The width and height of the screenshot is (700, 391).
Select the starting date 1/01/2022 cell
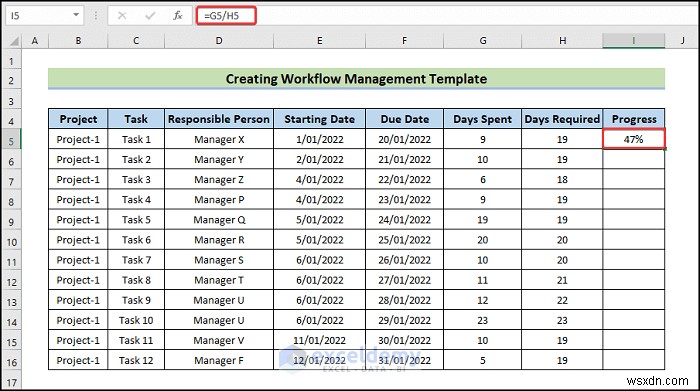[x=320, y=139]
